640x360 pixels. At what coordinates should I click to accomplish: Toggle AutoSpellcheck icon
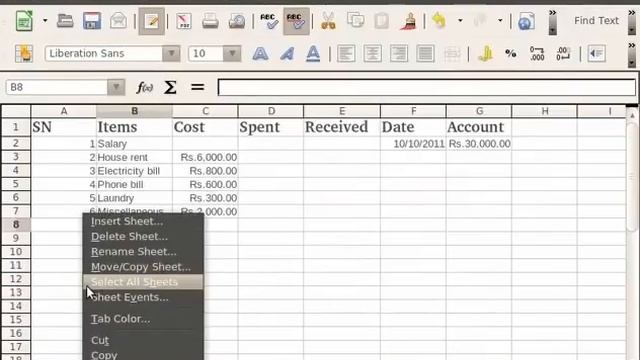tap(296, 21)
